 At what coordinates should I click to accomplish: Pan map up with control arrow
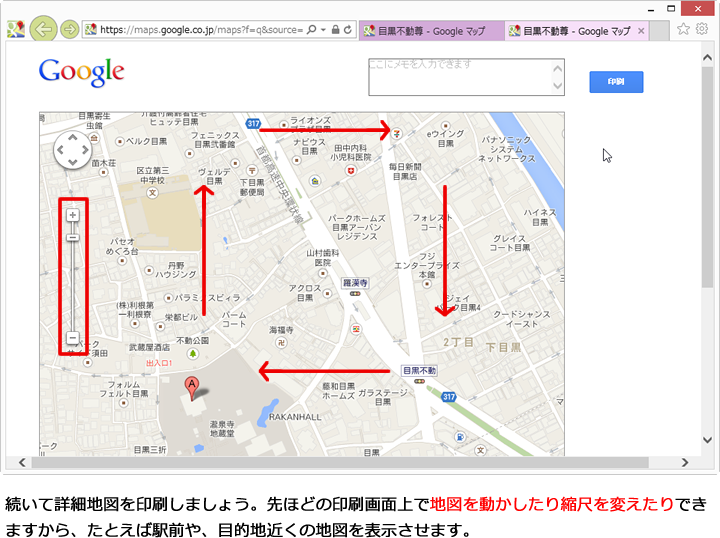(73, 137)
